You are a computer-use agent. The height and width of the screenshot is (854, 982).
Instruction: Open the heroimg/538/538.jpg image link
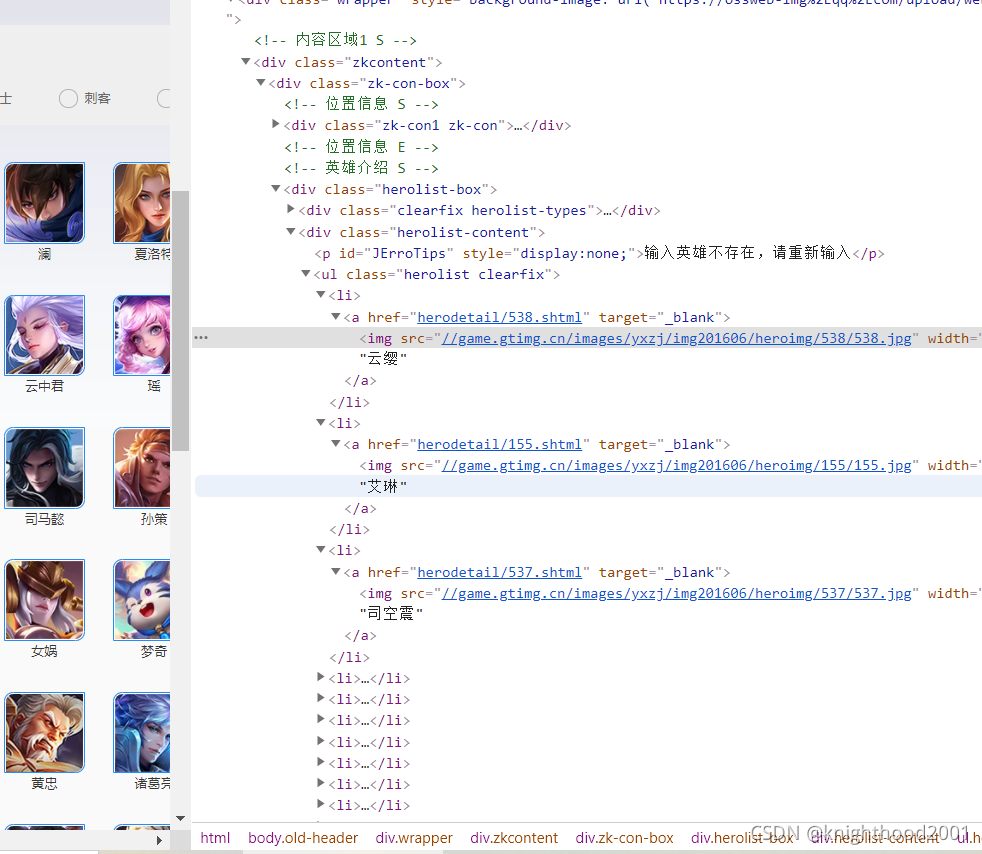(x=676, y=338)
